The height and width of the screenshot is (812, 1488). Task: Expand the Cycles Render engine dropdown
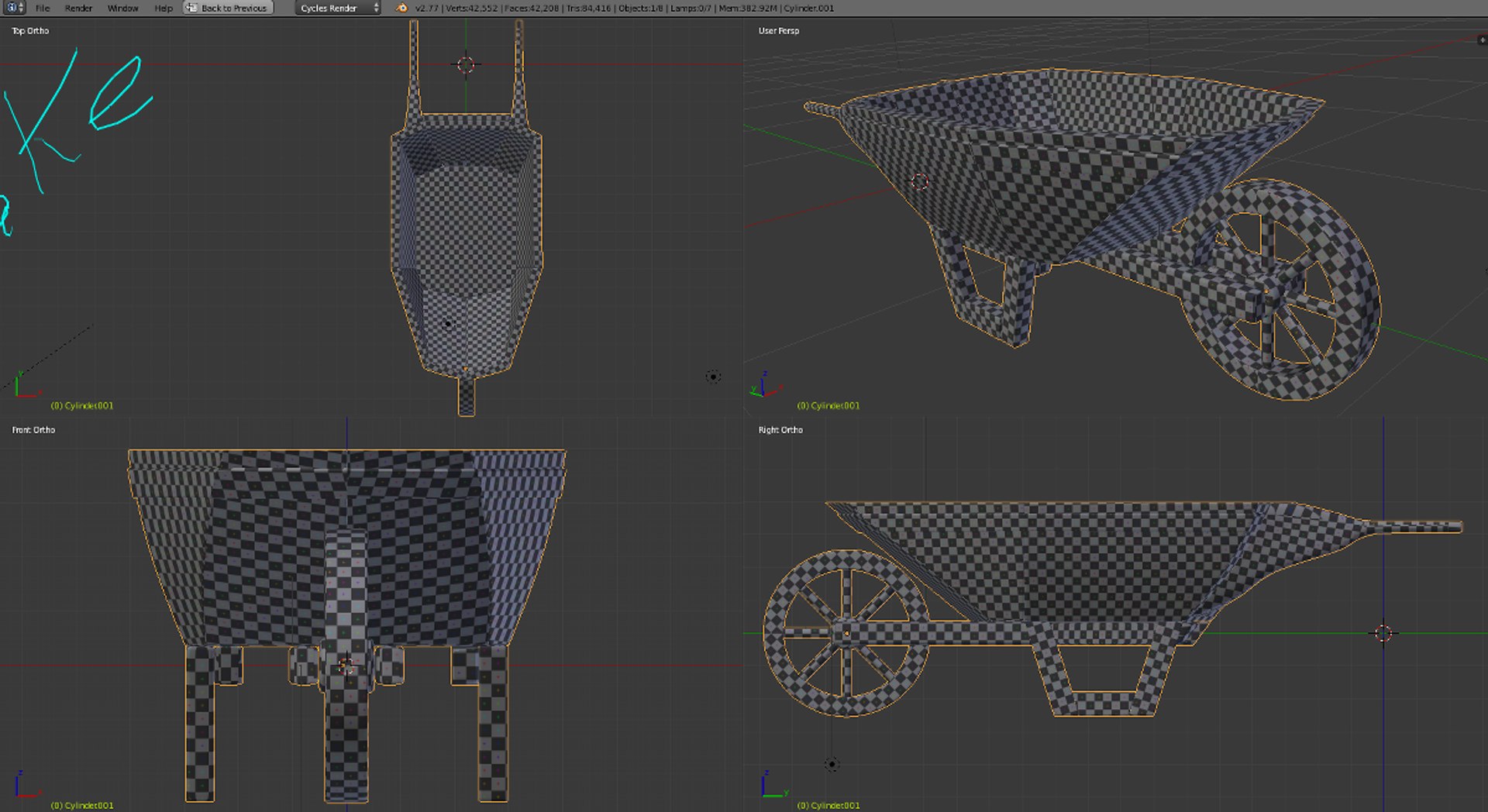pos(339,8)
